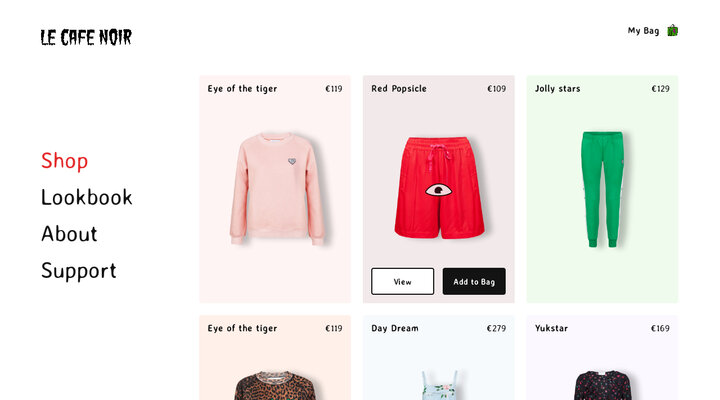Click the Red Popsicle product name
Screen dimensions: 720x400
[399, 89]
